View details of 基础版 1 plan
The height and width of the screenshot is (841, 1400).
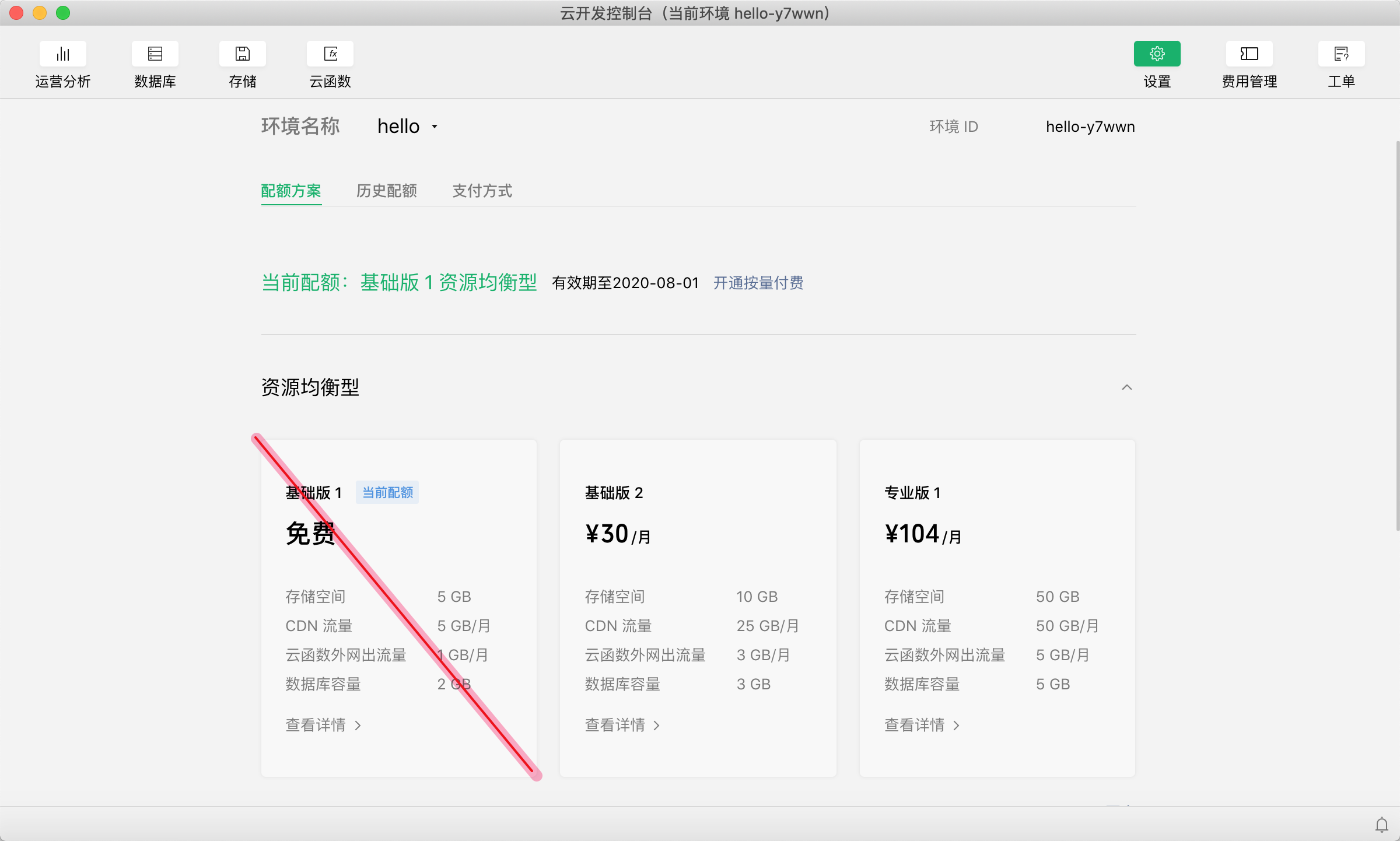(323, 725)
